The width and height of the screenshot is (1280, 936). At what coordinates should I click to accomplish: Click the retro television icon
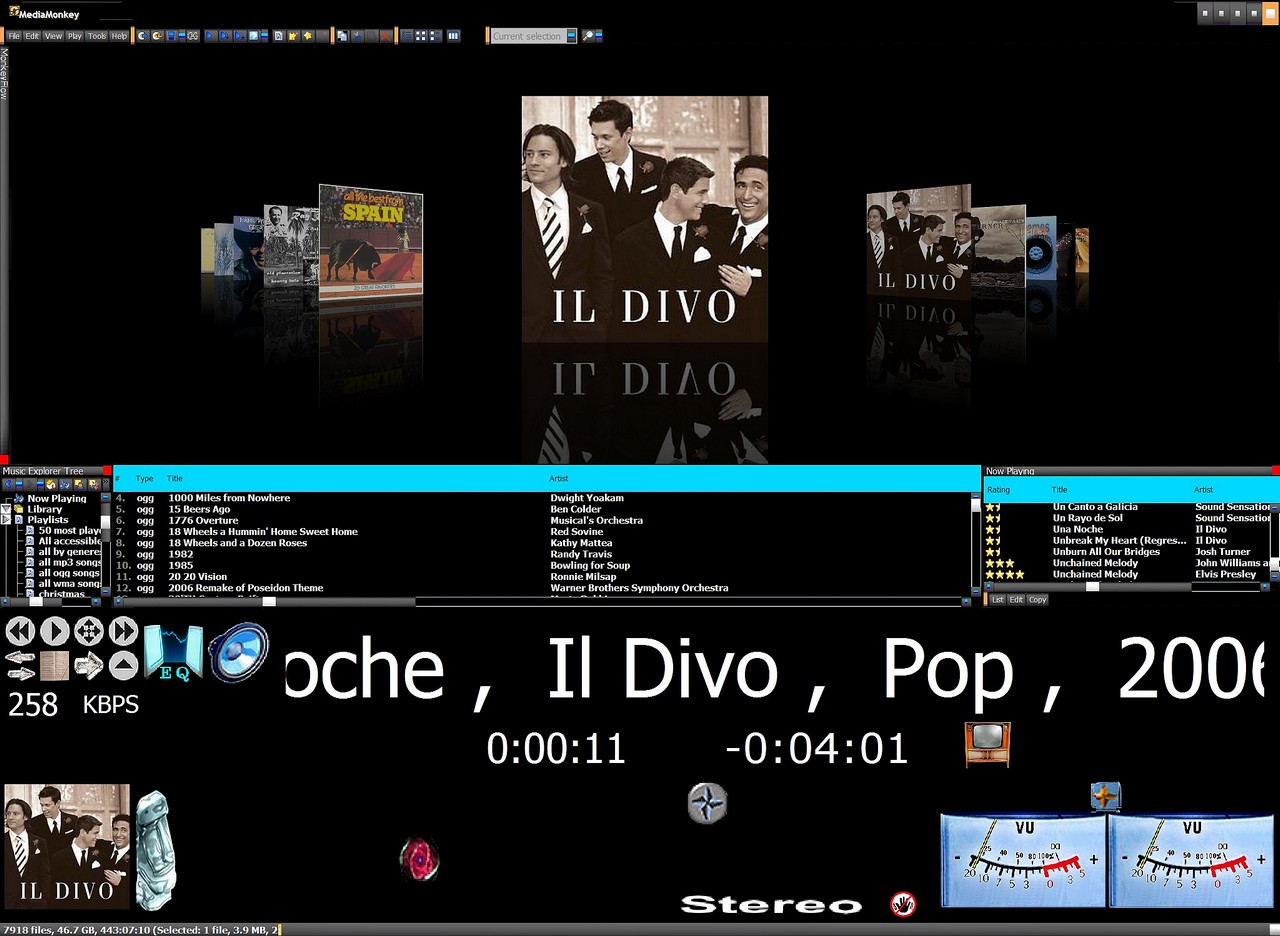[987, 744]
